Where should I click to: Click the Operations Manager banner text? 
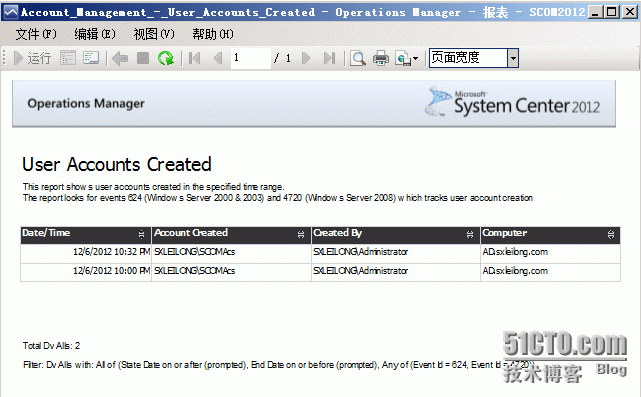pos(86,103)
